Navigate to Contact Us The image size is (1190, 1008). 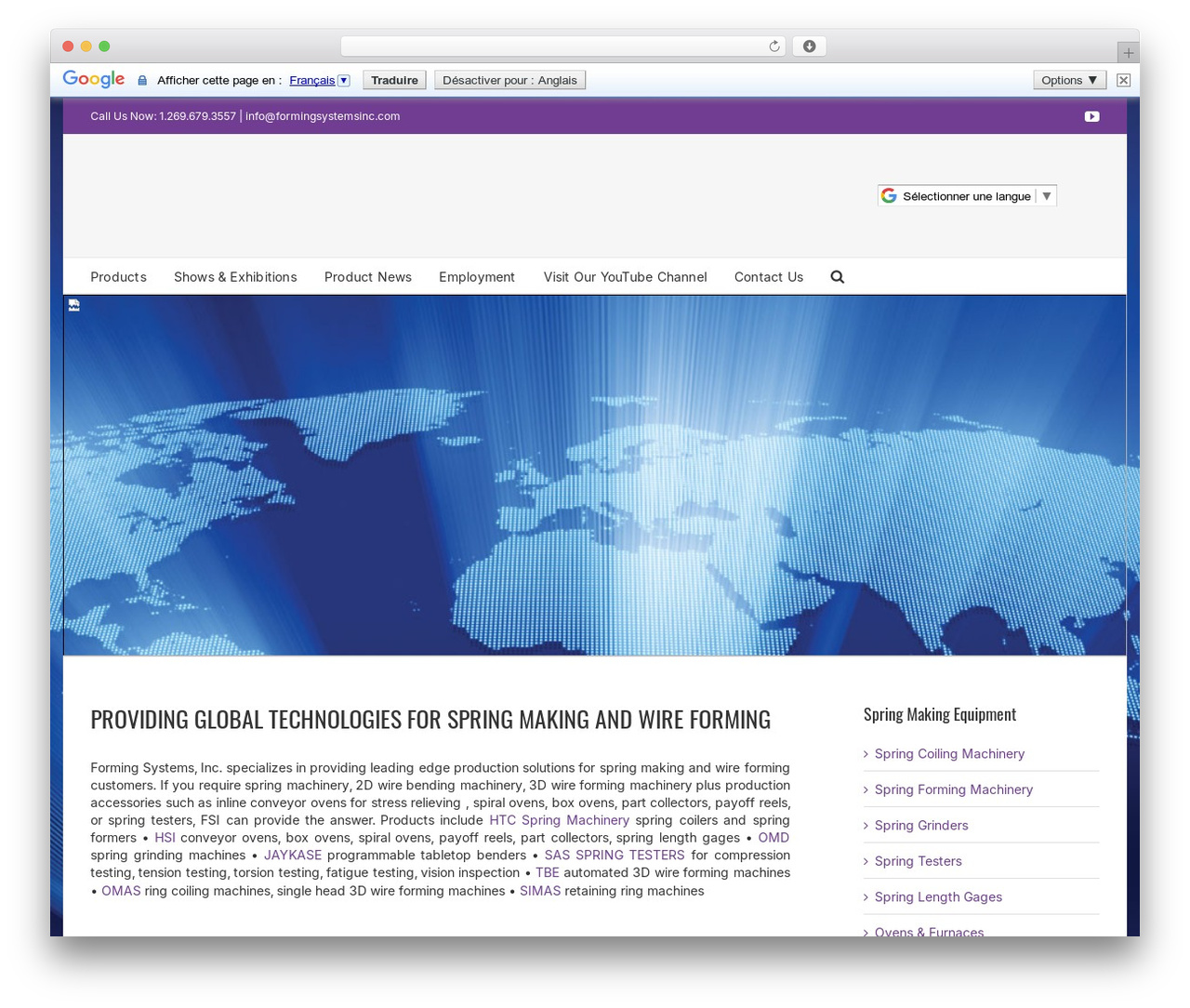coord(769,277)
